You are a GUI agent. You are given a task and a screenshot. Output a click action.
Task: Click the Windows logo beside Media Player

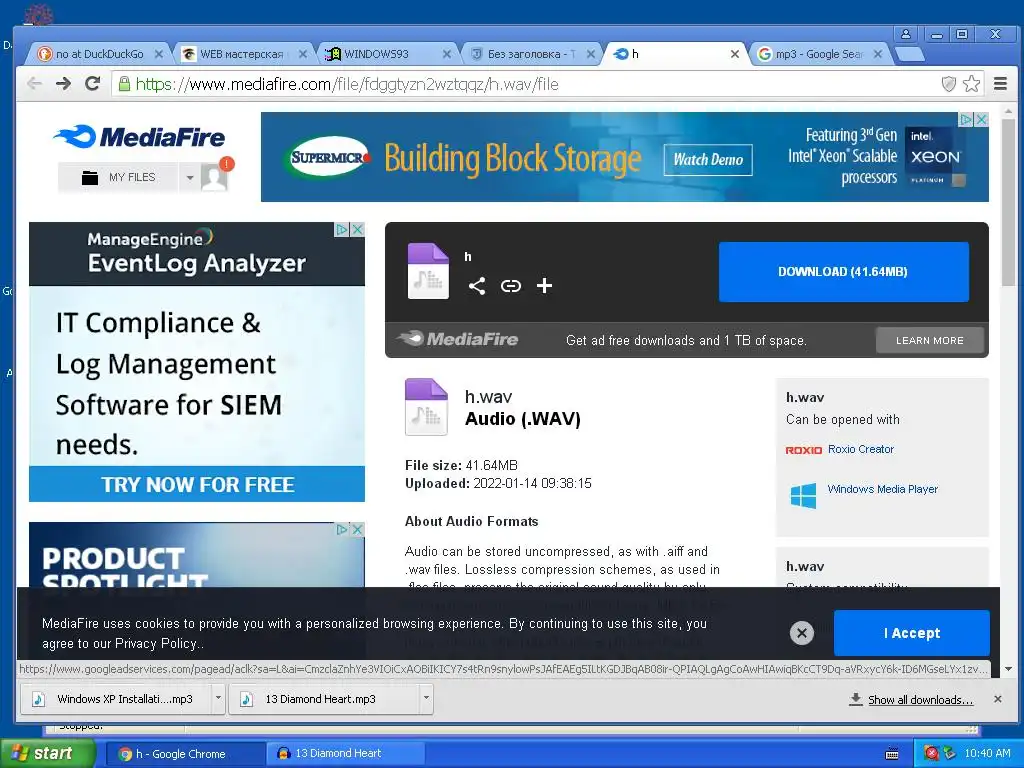pyautogui.click(x=803, y=496)
